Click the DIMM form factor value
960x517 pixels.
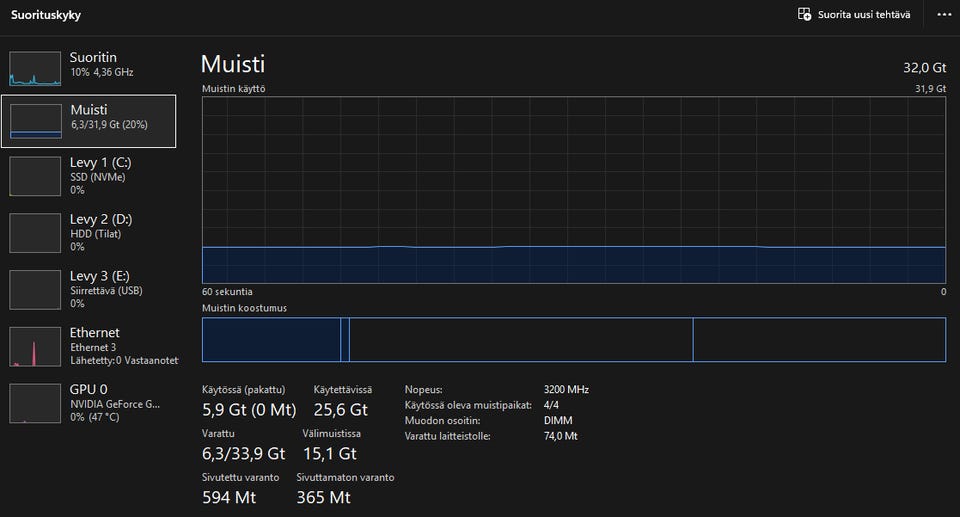[x=558, y=421]
